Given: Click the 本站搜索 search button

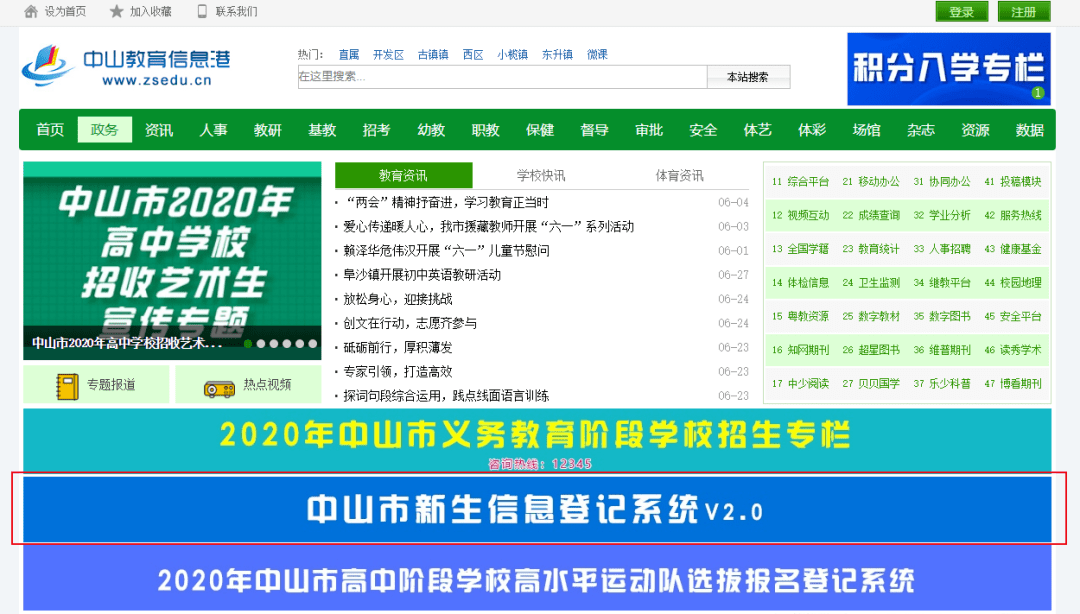Looking at the screenshot, I should (748, 77).
